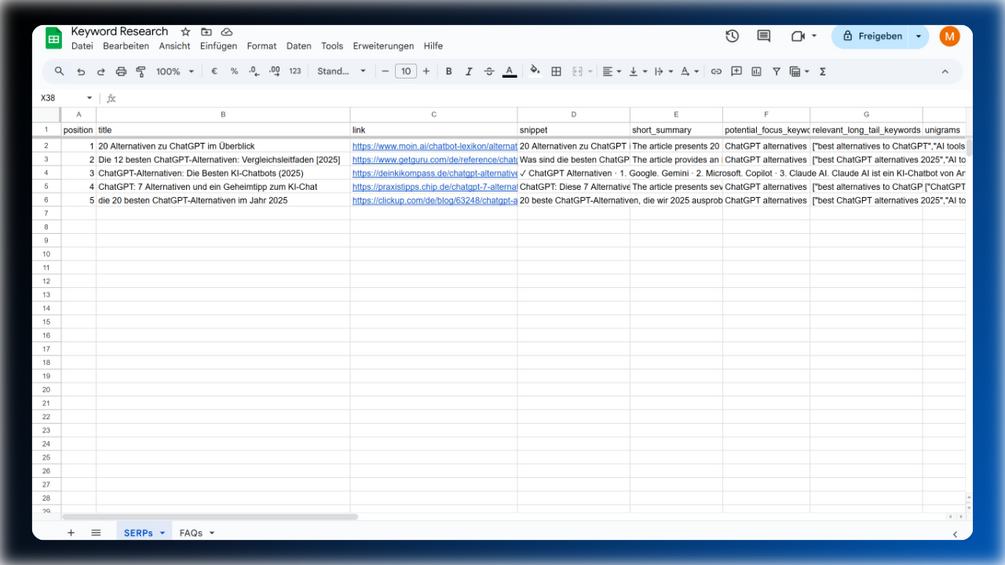The height and width of the screenshot is (565, 1005).
Task: Insert a comment via toolbar icon
Action: coord(736,72)
